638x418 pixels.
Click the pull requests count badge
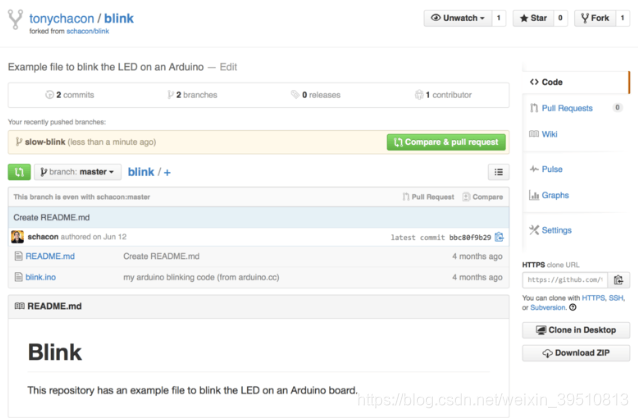click(x=618, y=108)
